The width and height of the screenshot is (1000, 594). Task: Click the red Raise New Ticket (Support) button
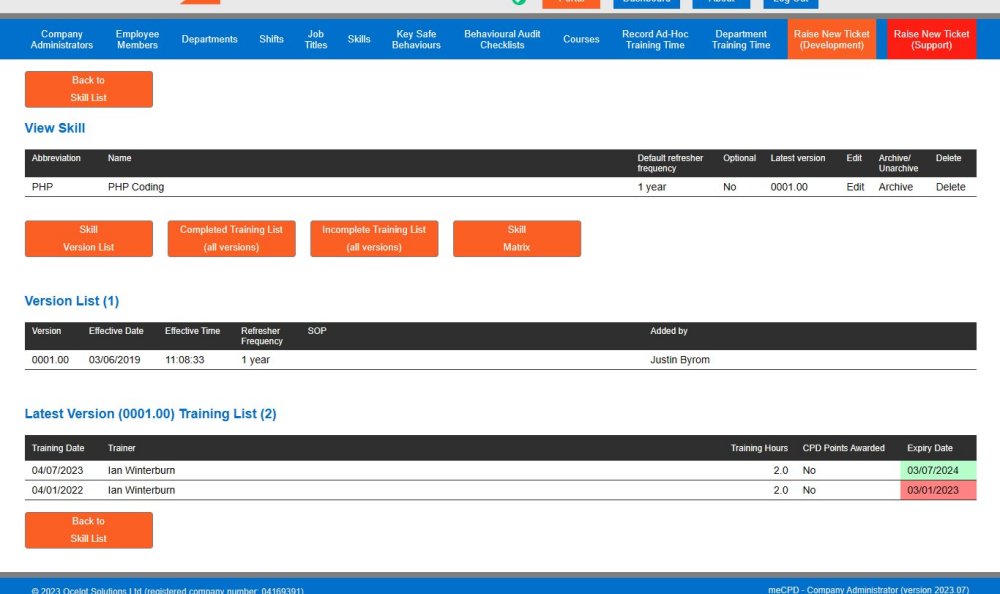931,40
